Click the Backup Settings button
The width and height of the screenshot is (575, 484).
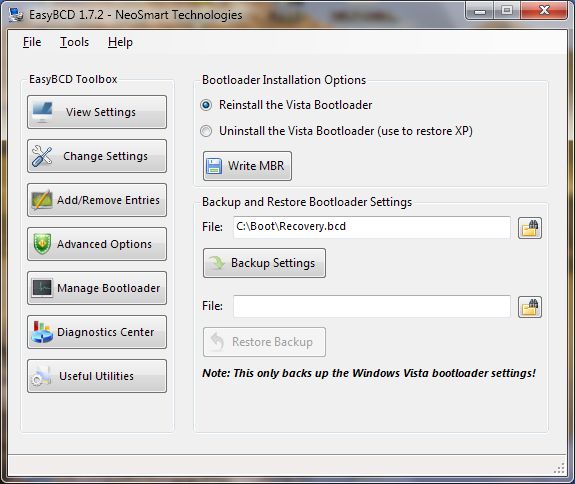tap(264, 263)
